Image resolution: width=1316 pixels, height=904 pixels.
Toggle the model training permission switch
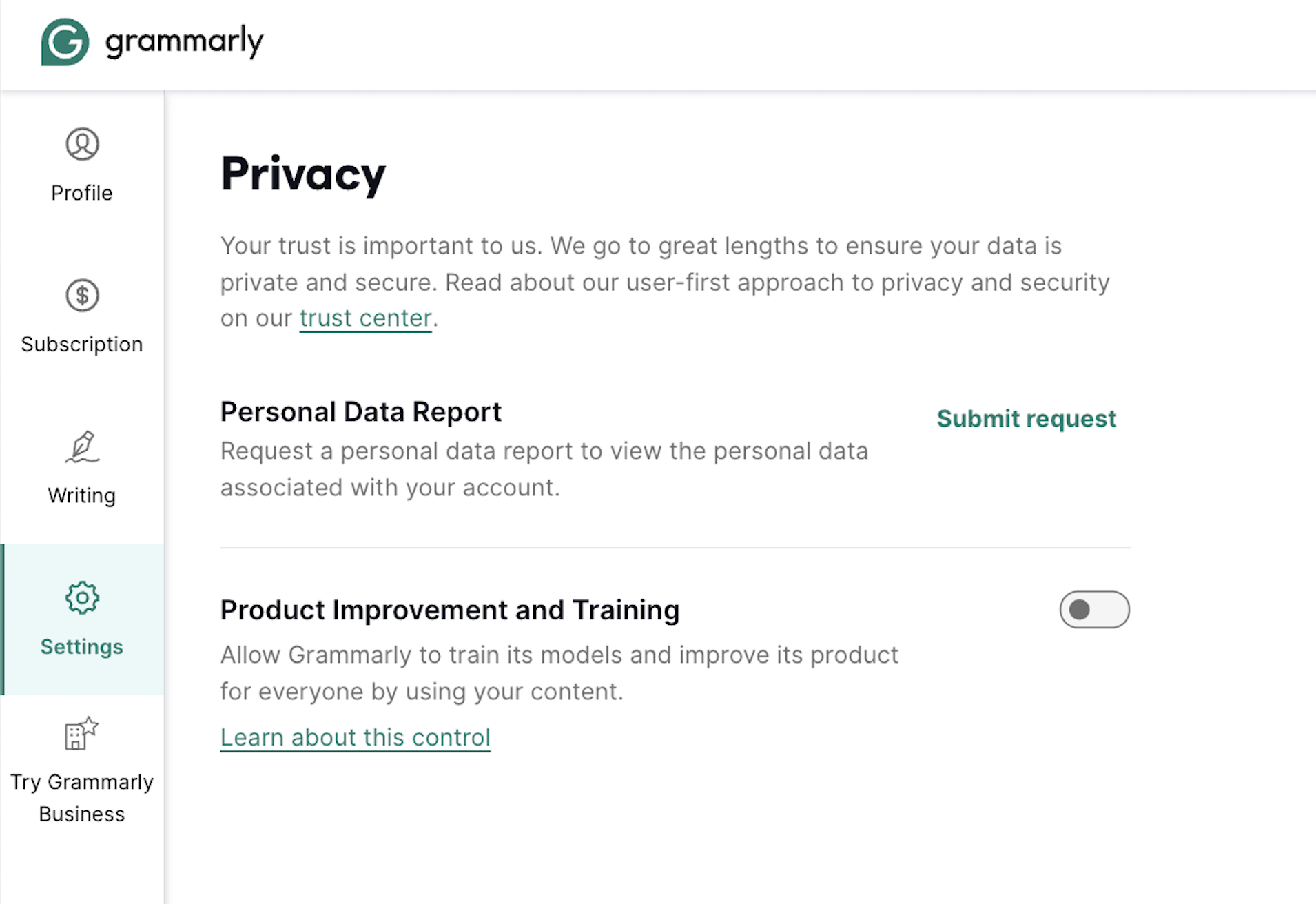pos(1095,609)
